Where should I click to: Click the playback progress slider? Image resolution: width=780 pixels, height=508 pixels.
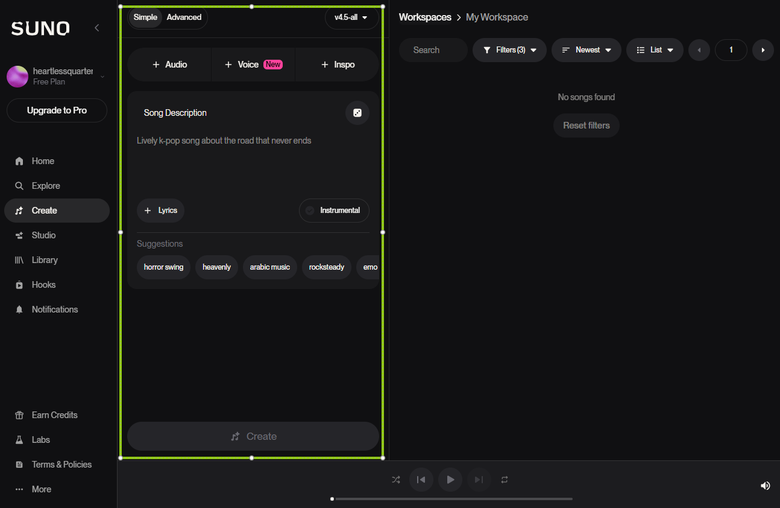click(x=452, y=499)
